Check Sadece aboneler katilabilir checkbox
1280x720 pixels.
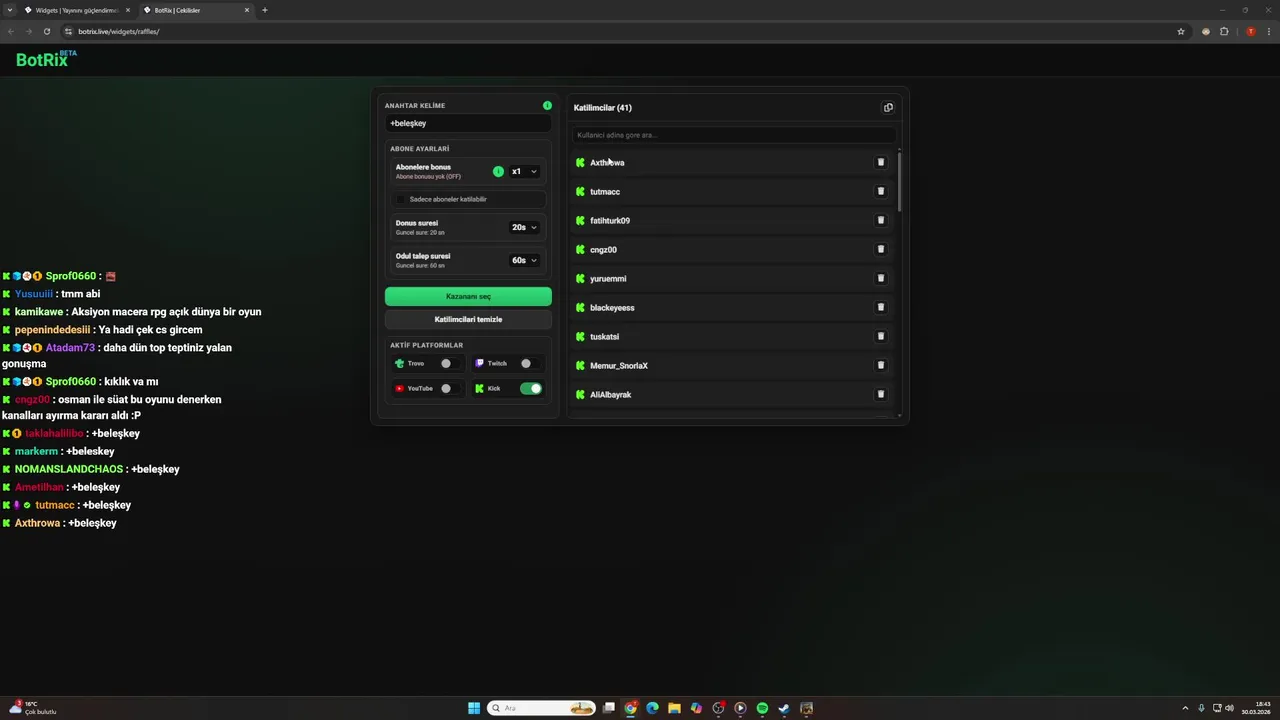pyautogui.click(x=401, y=199)
